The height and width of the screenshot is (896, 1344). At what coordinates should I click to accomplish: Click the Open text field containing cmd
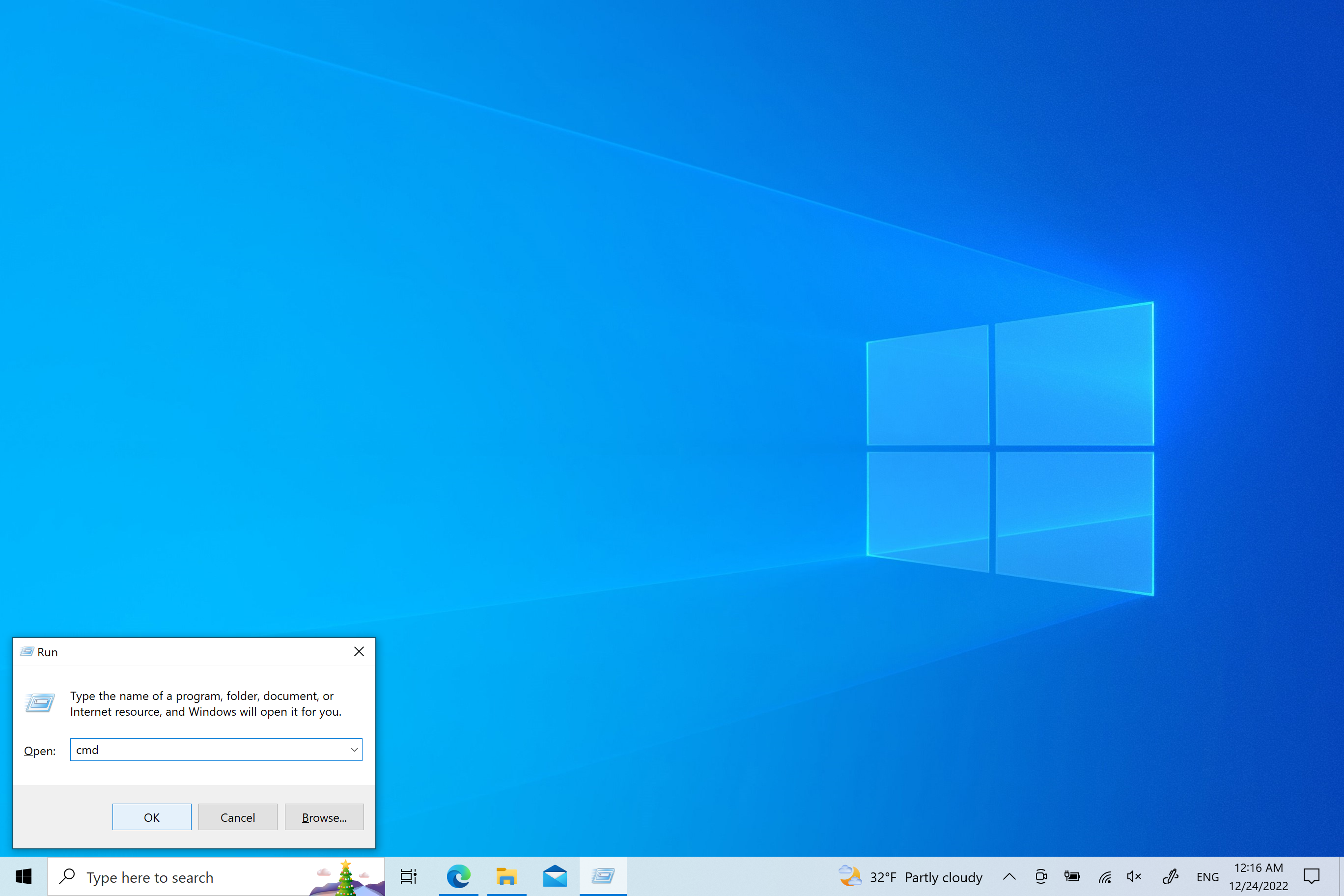[x=209, y=750]
